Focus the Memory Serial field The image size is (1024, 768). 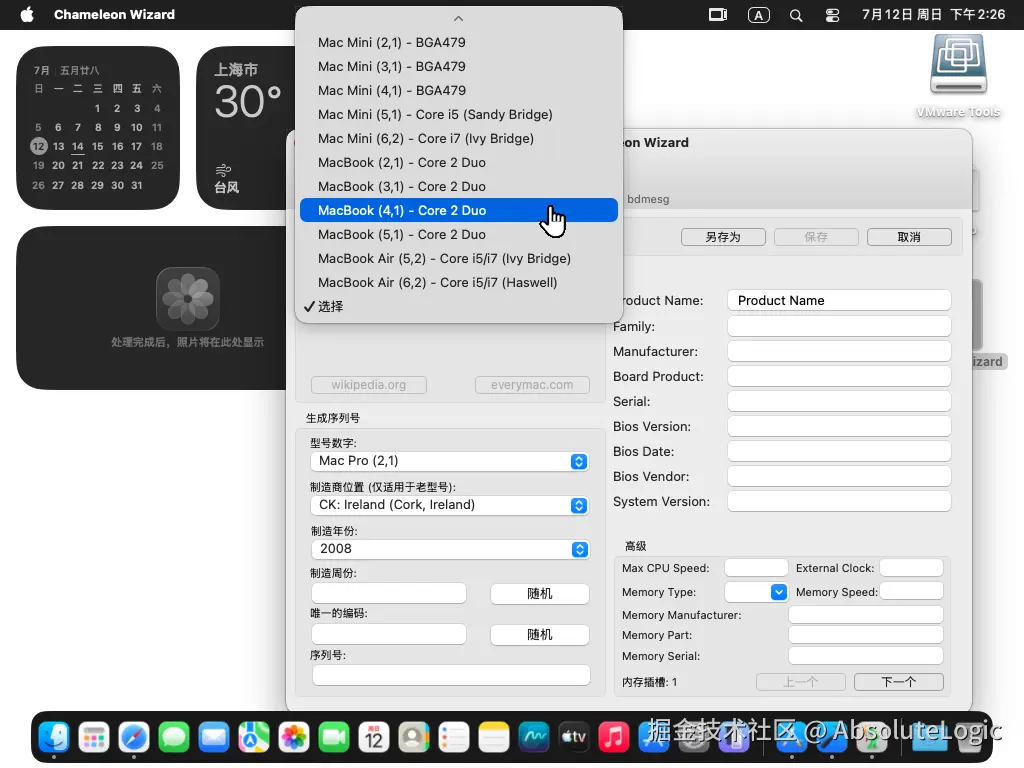click(x=866, y=656)
